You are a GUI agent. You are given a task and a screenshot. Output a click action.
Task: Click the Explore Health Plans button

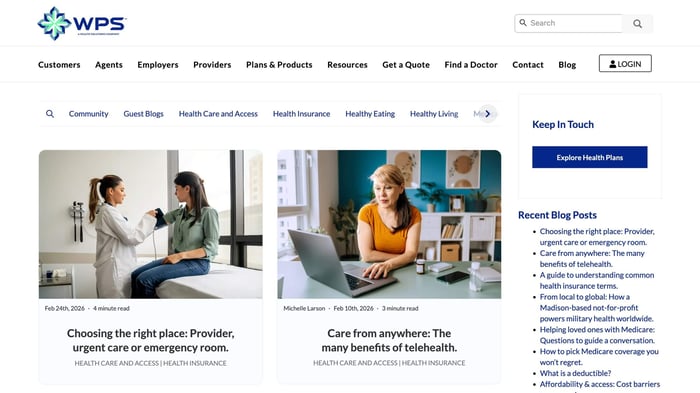589,157
